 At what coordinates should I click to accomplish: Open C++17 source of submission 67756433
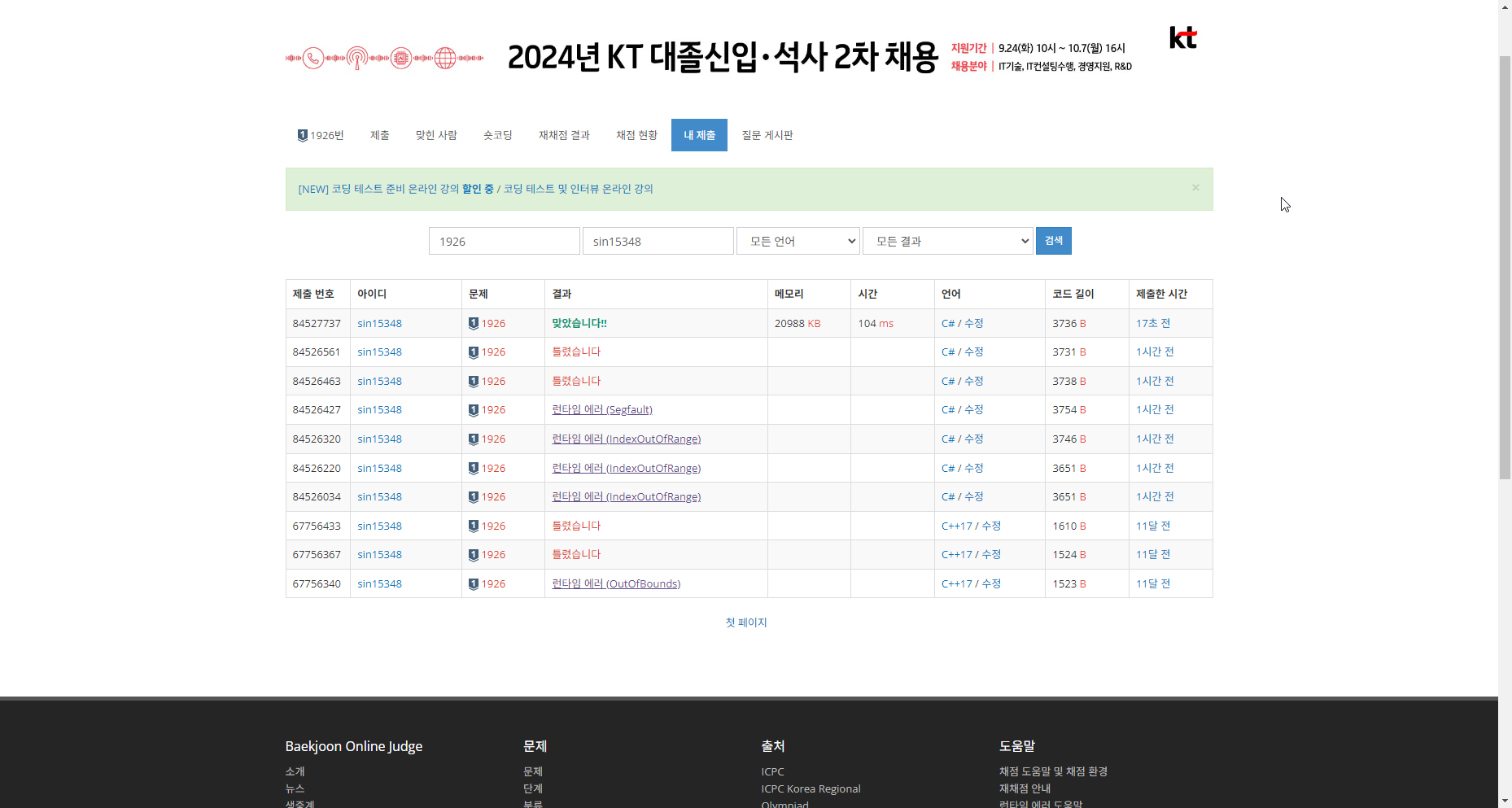point(957,526)
